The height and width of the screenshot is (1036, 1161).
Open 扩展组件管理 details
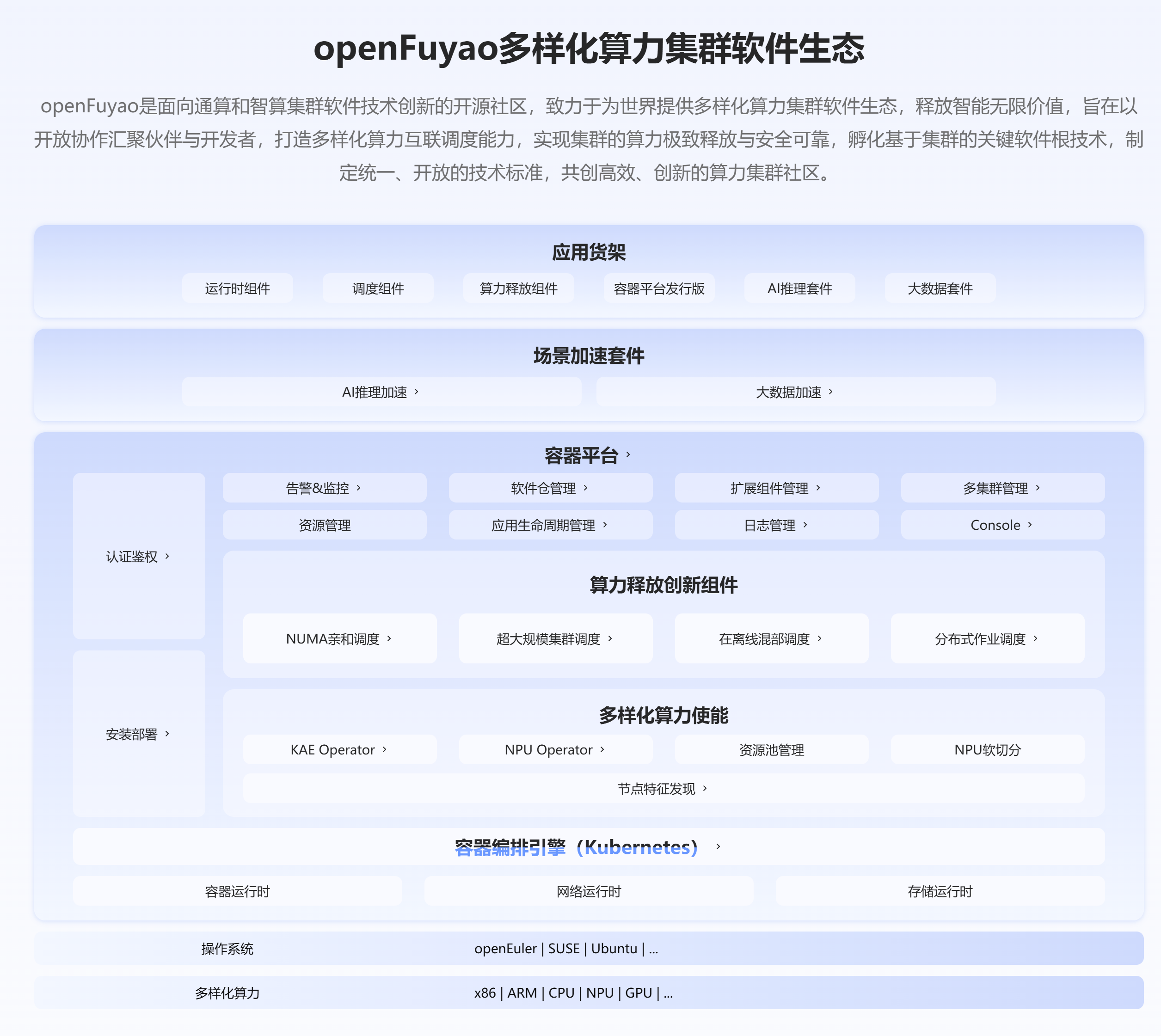click(x=776, y=488)
